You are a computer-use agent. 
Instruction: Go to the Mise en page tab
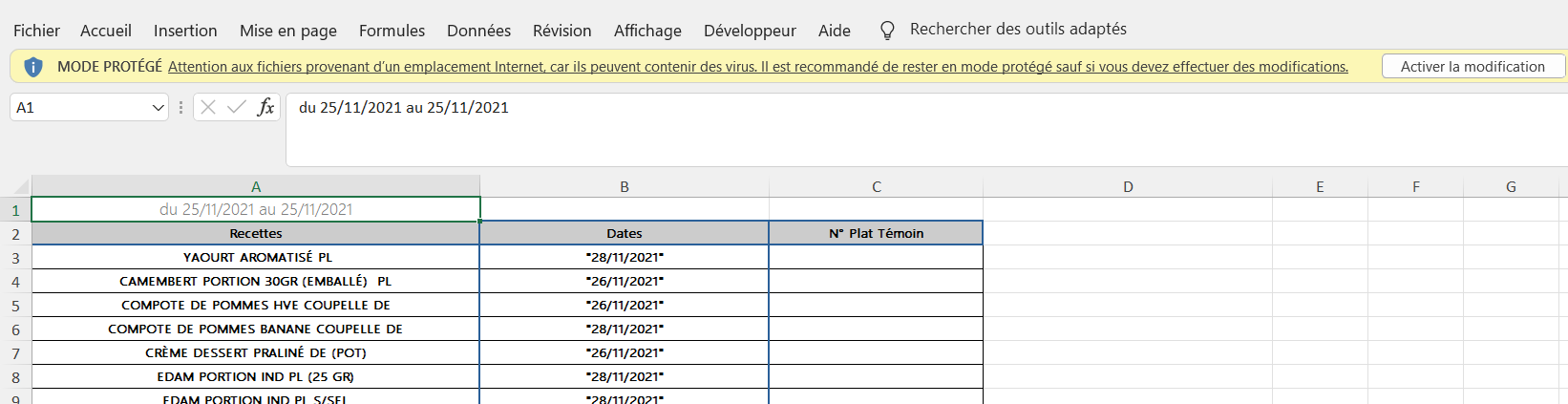(287, 31)
